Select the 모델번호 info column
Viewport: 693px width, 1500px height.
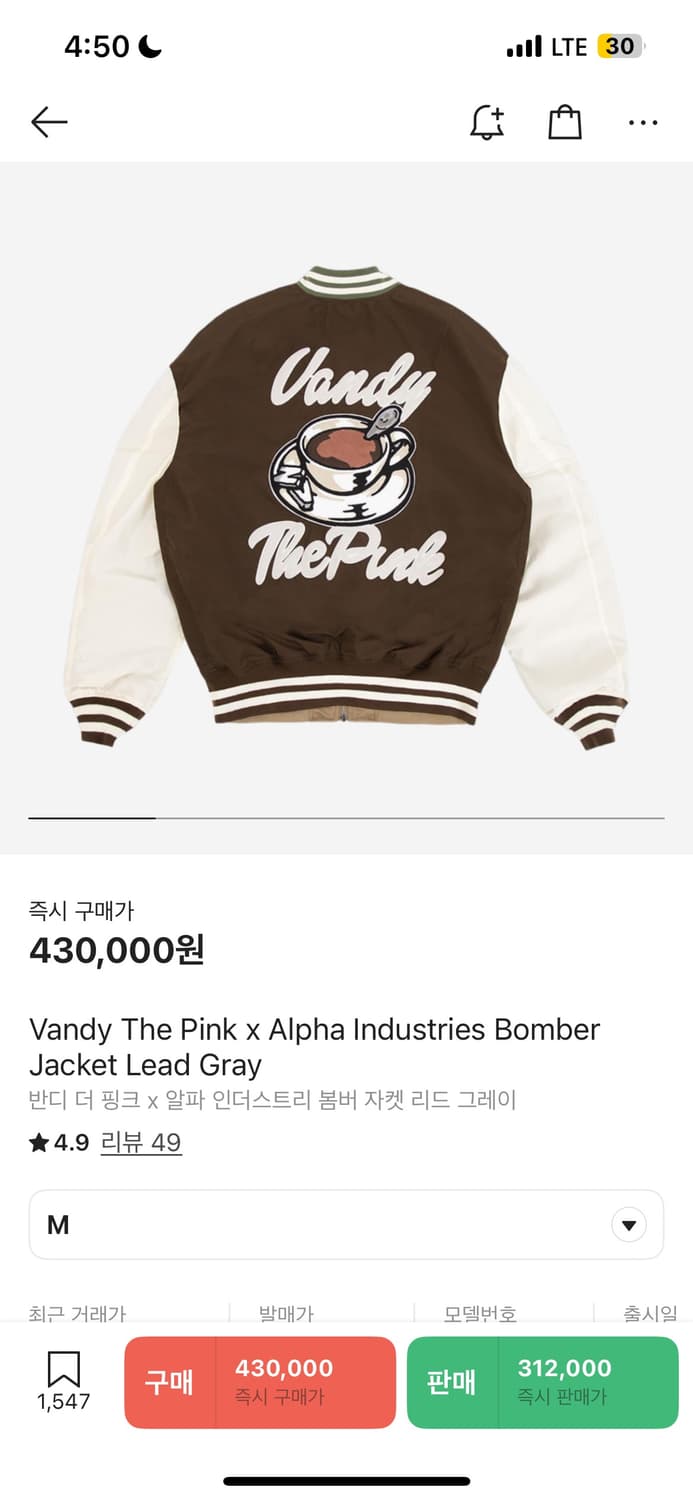tap(480, 1313)
